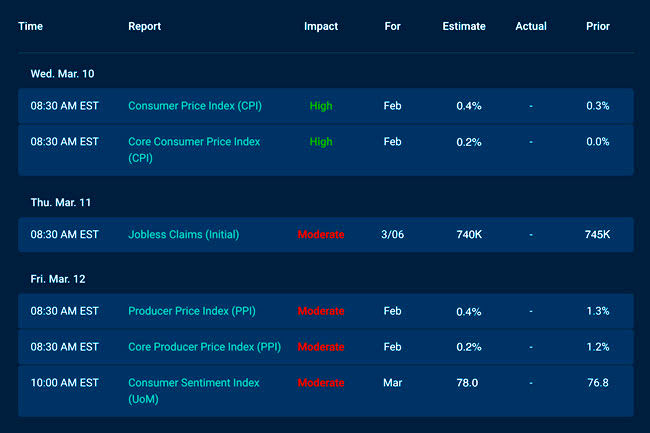Click the Estimate column header
Screen dimensions: 650x433
point(464,26)
